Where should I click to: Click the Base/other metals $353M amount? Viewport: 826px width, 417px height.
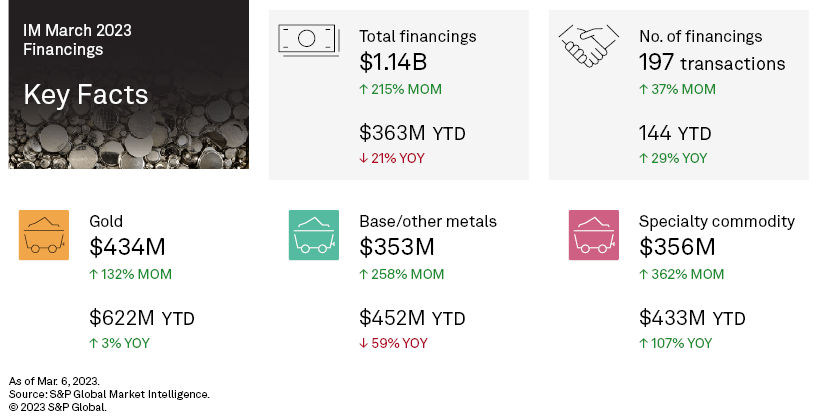coord(399,247)
